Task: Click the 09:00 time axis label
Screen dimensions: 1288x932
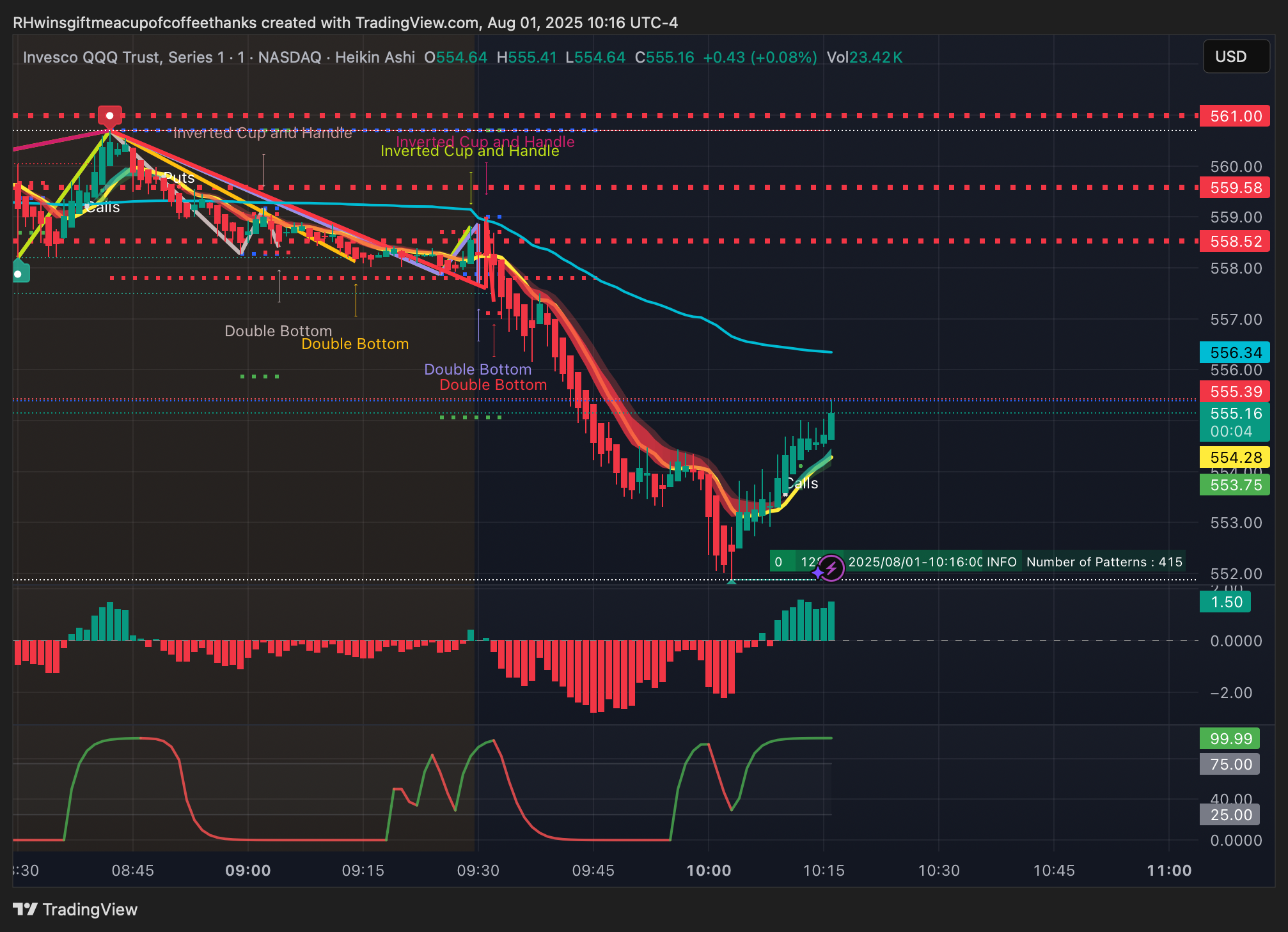Action: tap(248, 871)
